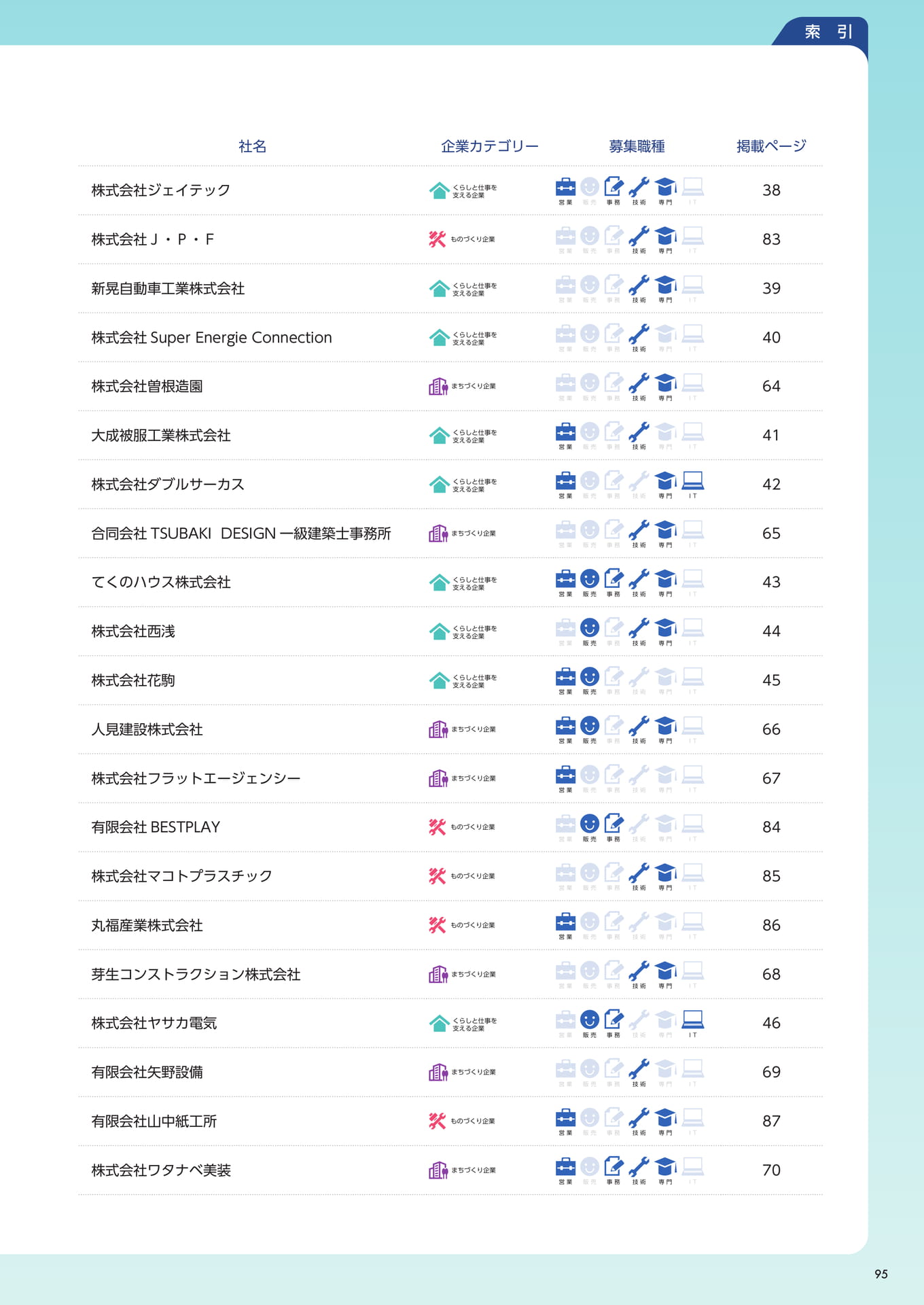Screen dimensions: 924x1305
Task: Select 合同会社 TSUBAKI DESIGN 一級建築士事務所 entry
Action: [241, 534]
